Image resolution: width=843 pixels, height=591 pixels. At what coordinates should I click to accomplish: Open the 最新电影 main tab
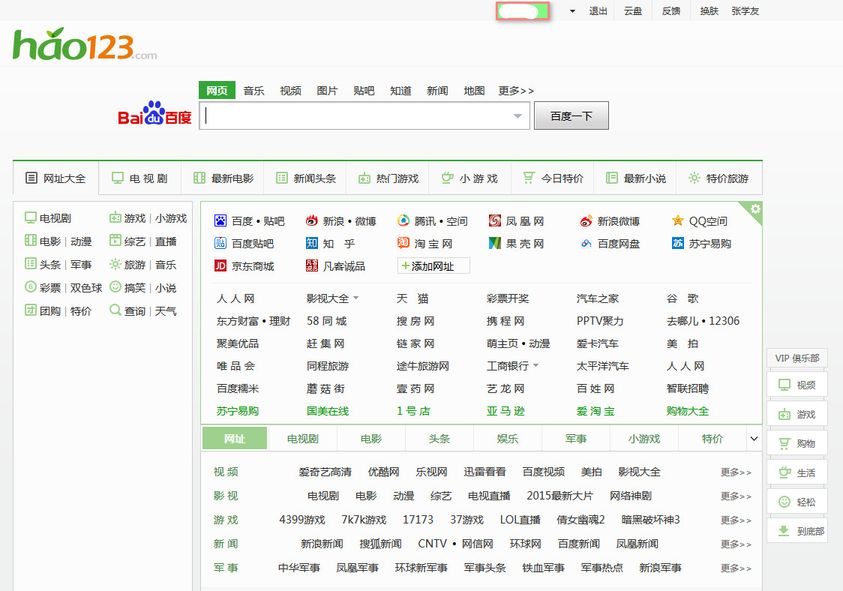(223, 178)
